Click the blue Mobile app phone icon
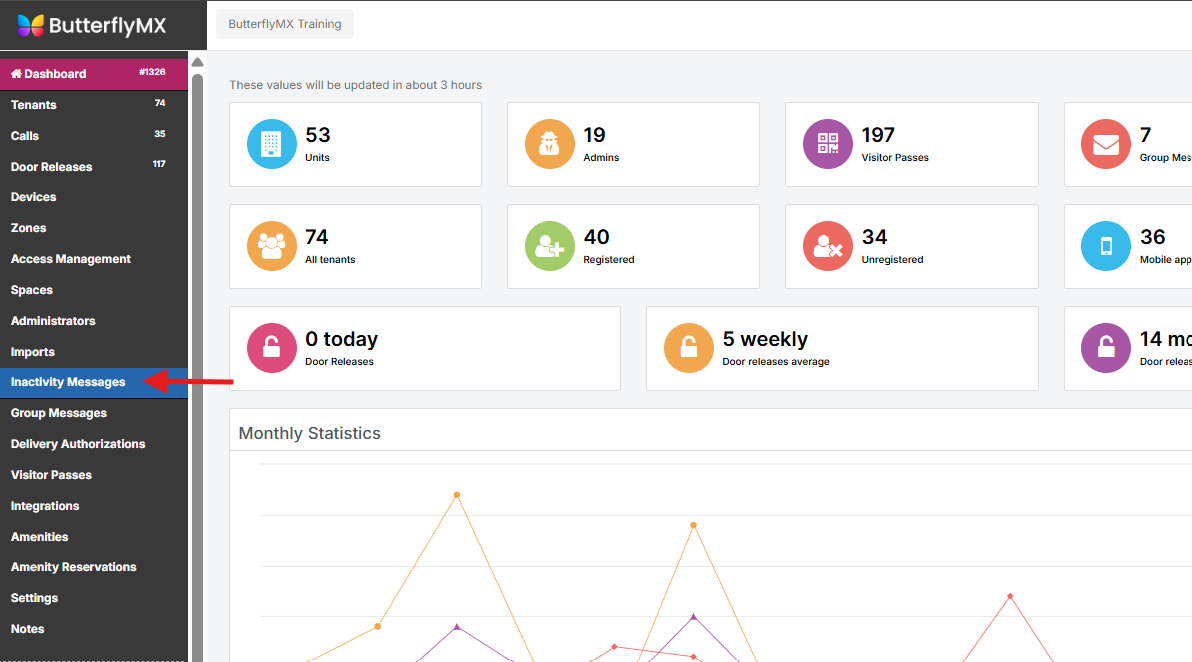The width and height of the screenshot is (1192, 662). [1106, 246]
